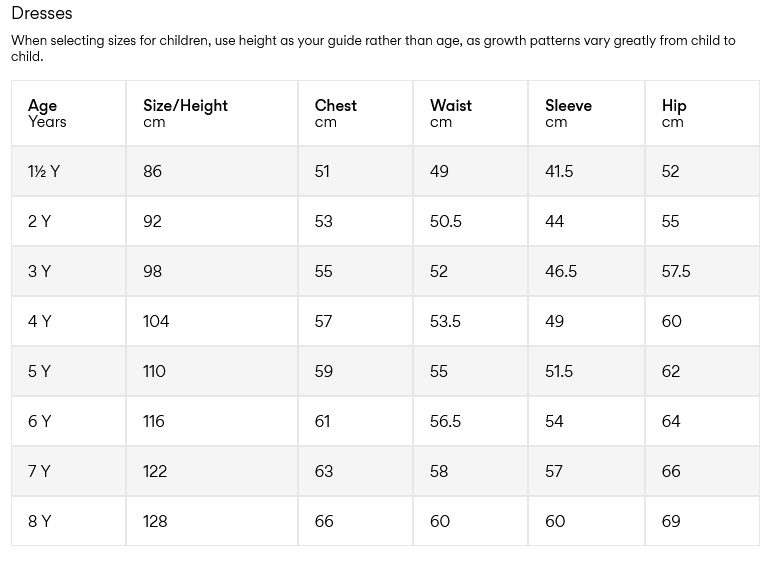The height and width of the screenshot is (562, 760).
Task: Click the 2 Y age cell
Action: point(39,221)
